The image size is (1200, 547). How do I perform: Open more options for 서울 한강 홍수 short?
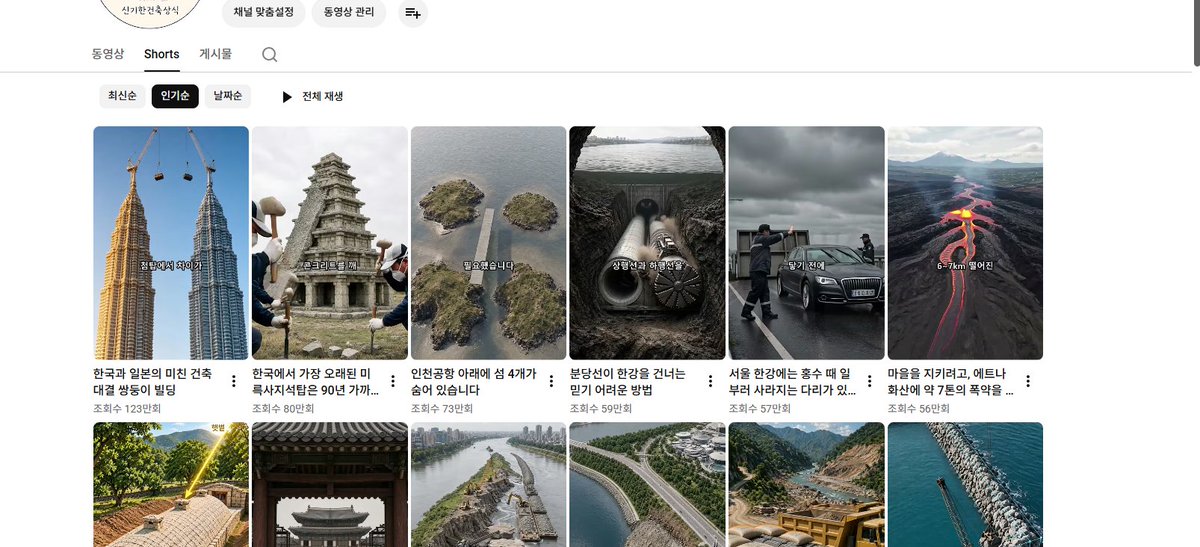click(x=869, y=381)
